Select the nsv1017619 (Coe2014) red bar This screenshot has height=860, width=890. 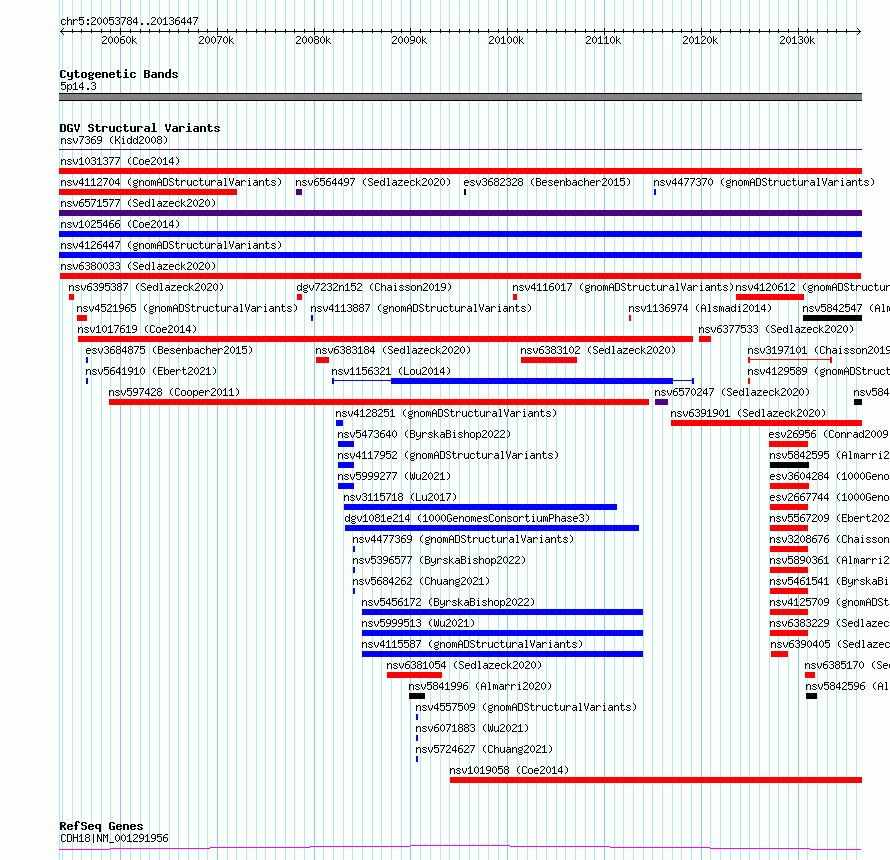[385, 339]
